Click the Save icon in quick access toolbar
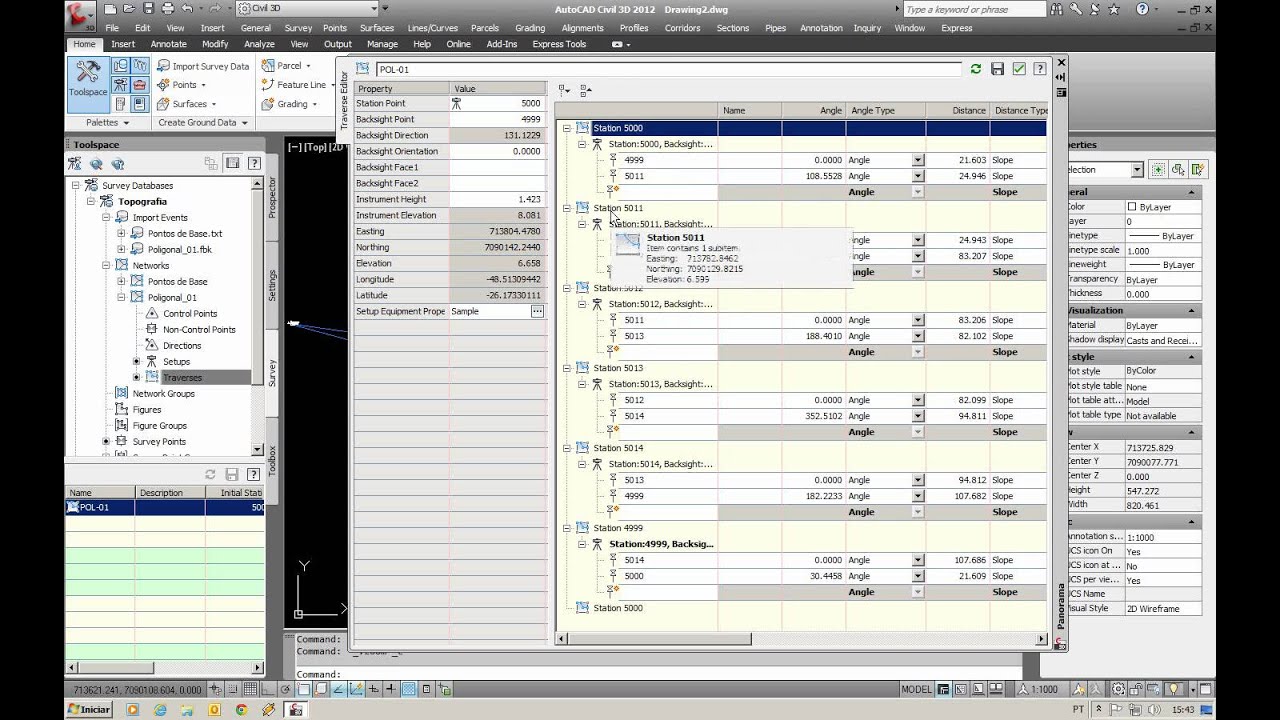 tap(149, 8)
